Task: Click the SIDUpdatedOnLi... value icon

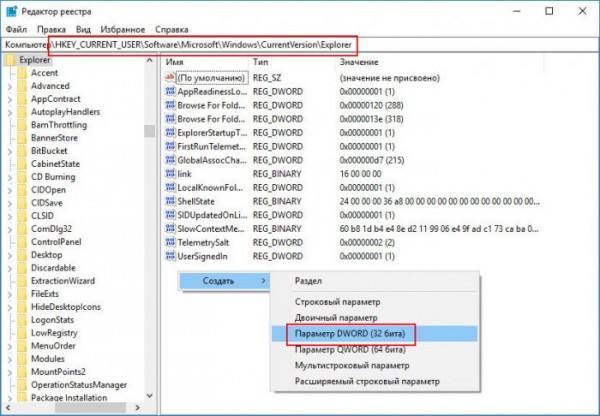Action: pos(170,215)
